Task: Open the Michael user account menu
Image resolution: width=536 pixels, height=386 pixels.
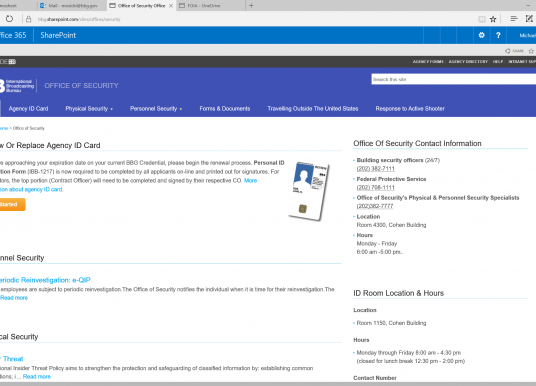Action: (x=527, y=35)
